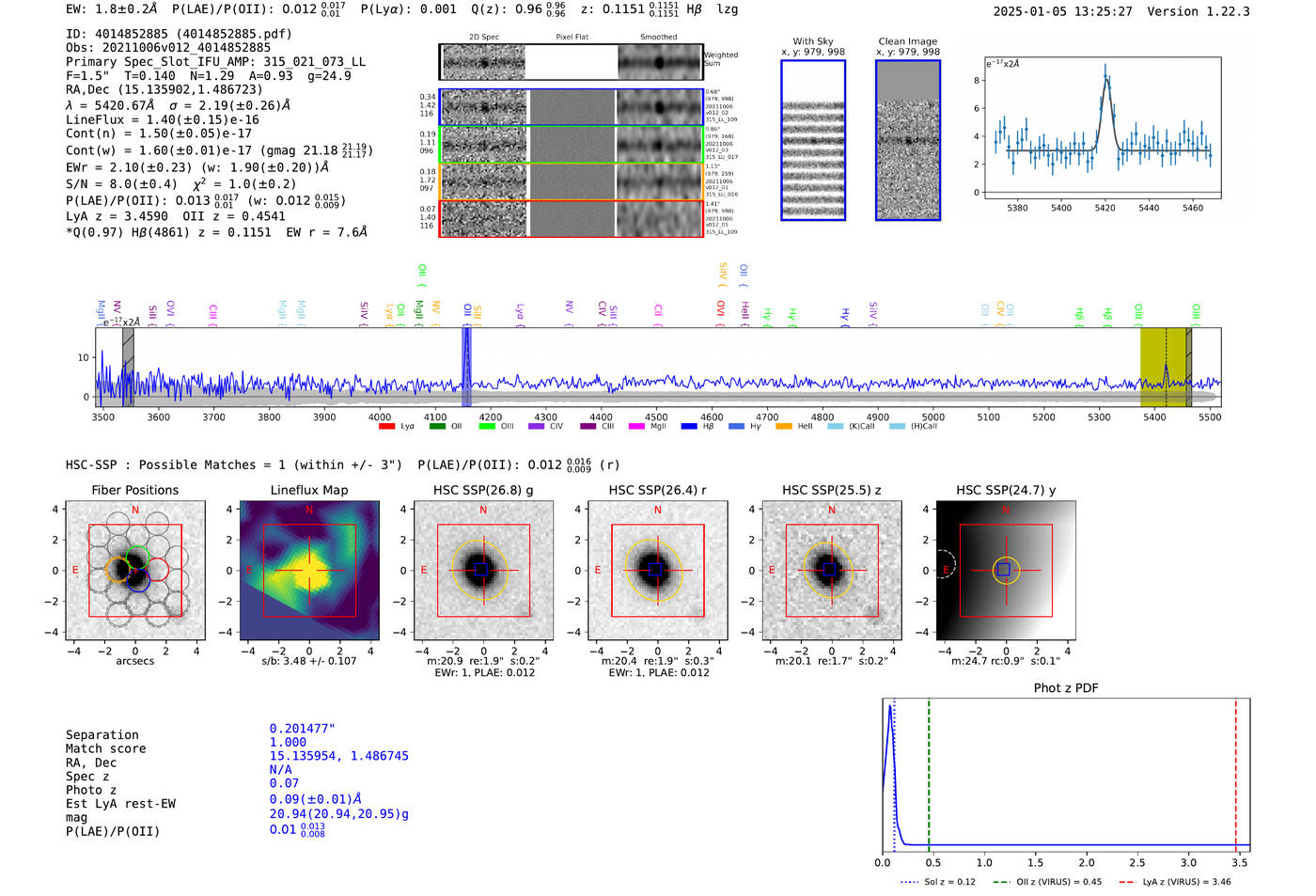Click the "Obs: 20211006v012_4014852885" line
This screenshot has width=1316, height=896.
coord(168,47)
